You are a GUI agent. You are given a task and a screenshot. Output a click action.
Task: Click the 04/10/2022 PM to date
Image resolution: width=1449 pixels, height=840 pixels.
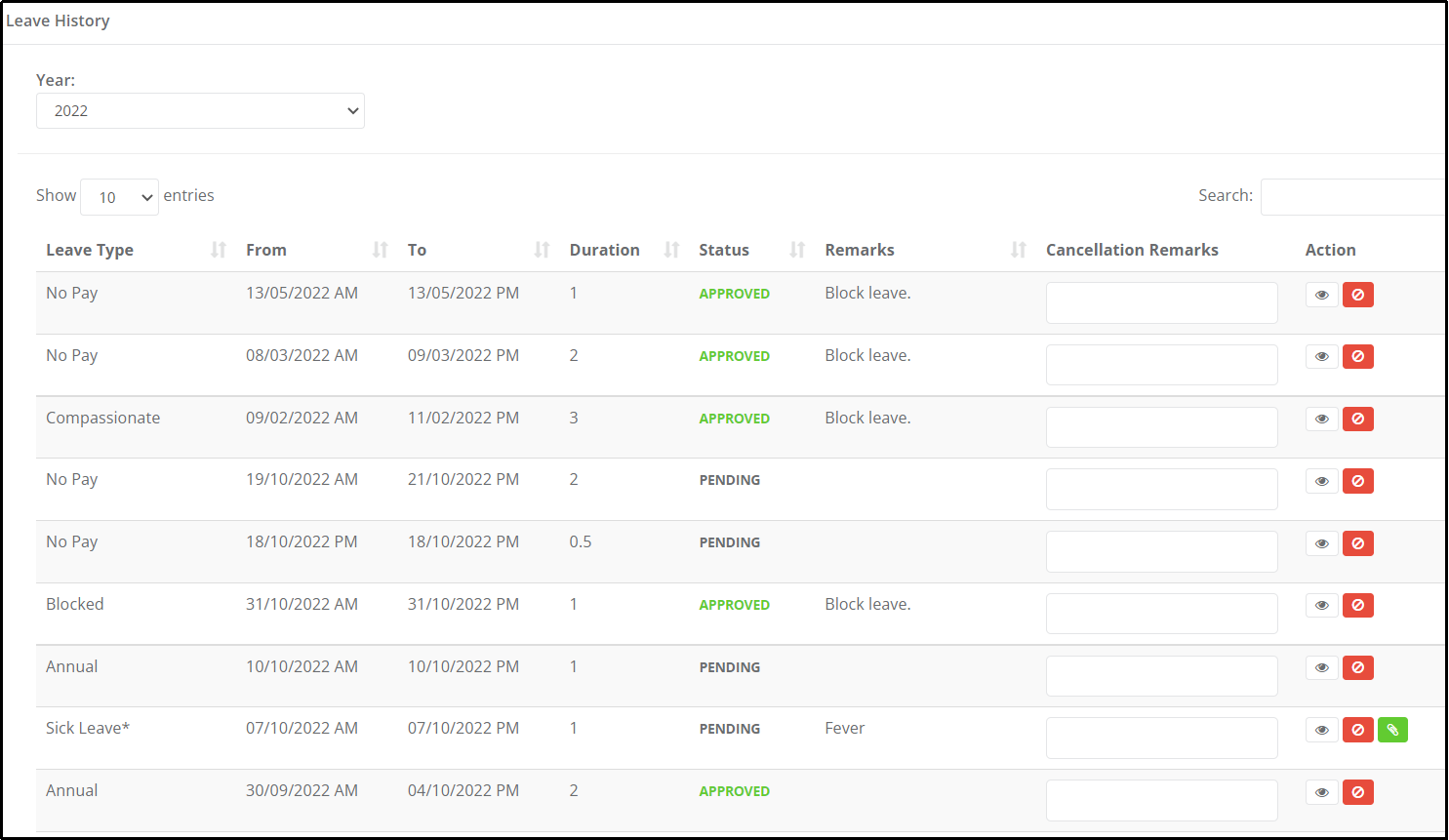[x=463, y=790]
